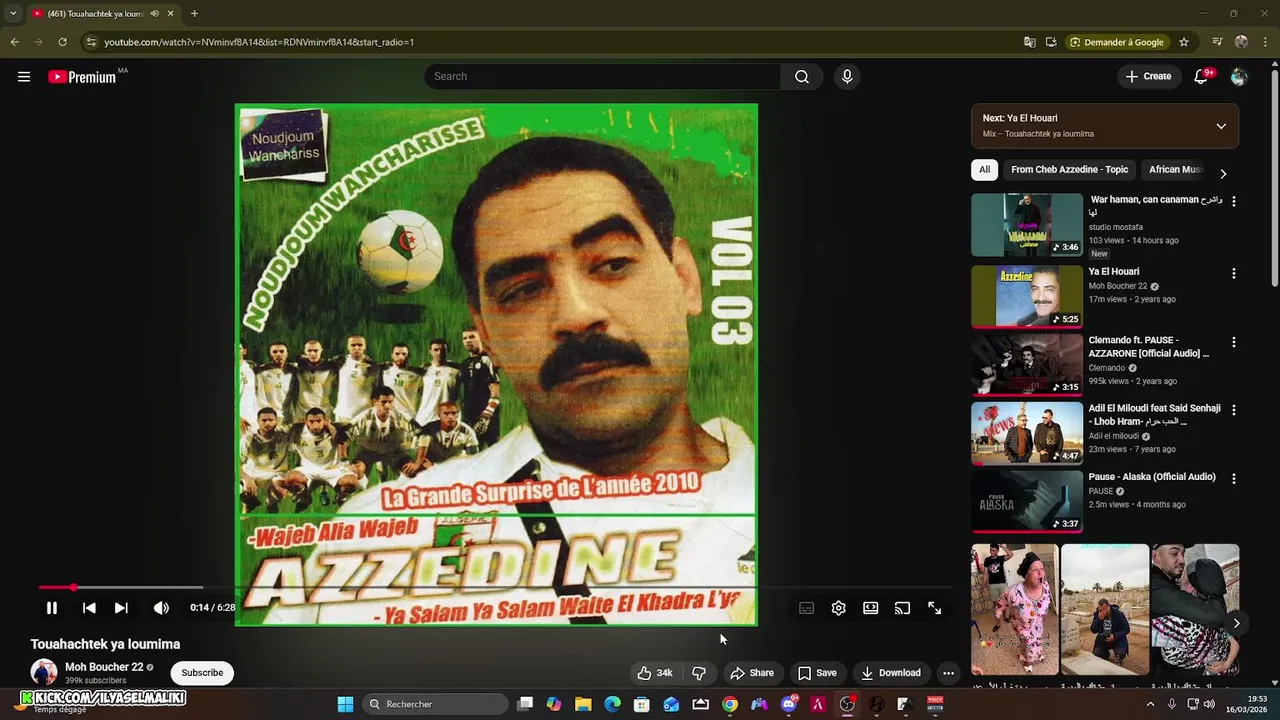Pause the playing video
Image resolution: width=1280 pixels, height=720 pixels.
click(52, 608)
